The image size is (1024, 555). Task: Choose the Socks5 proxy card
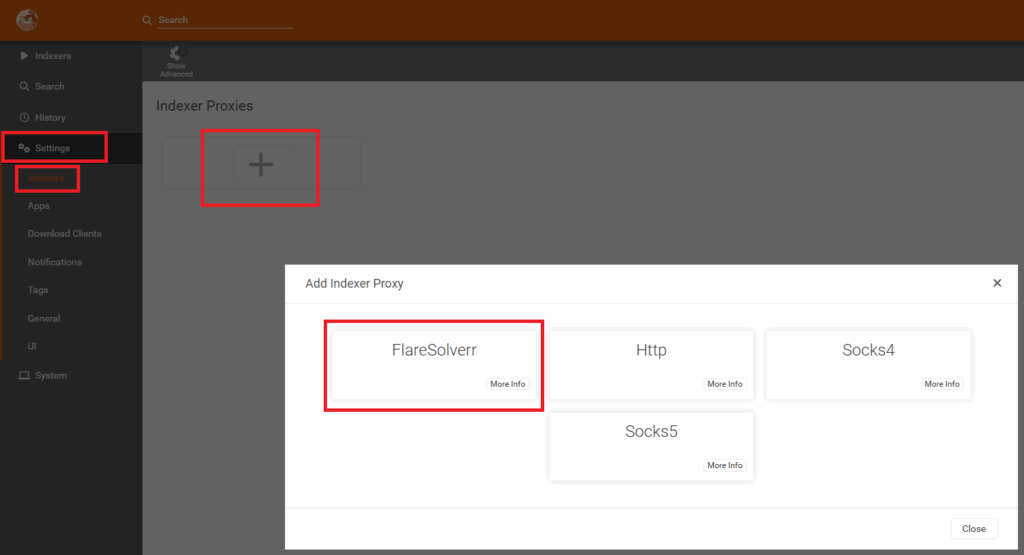pyautogui.click(x=651, y=446)
